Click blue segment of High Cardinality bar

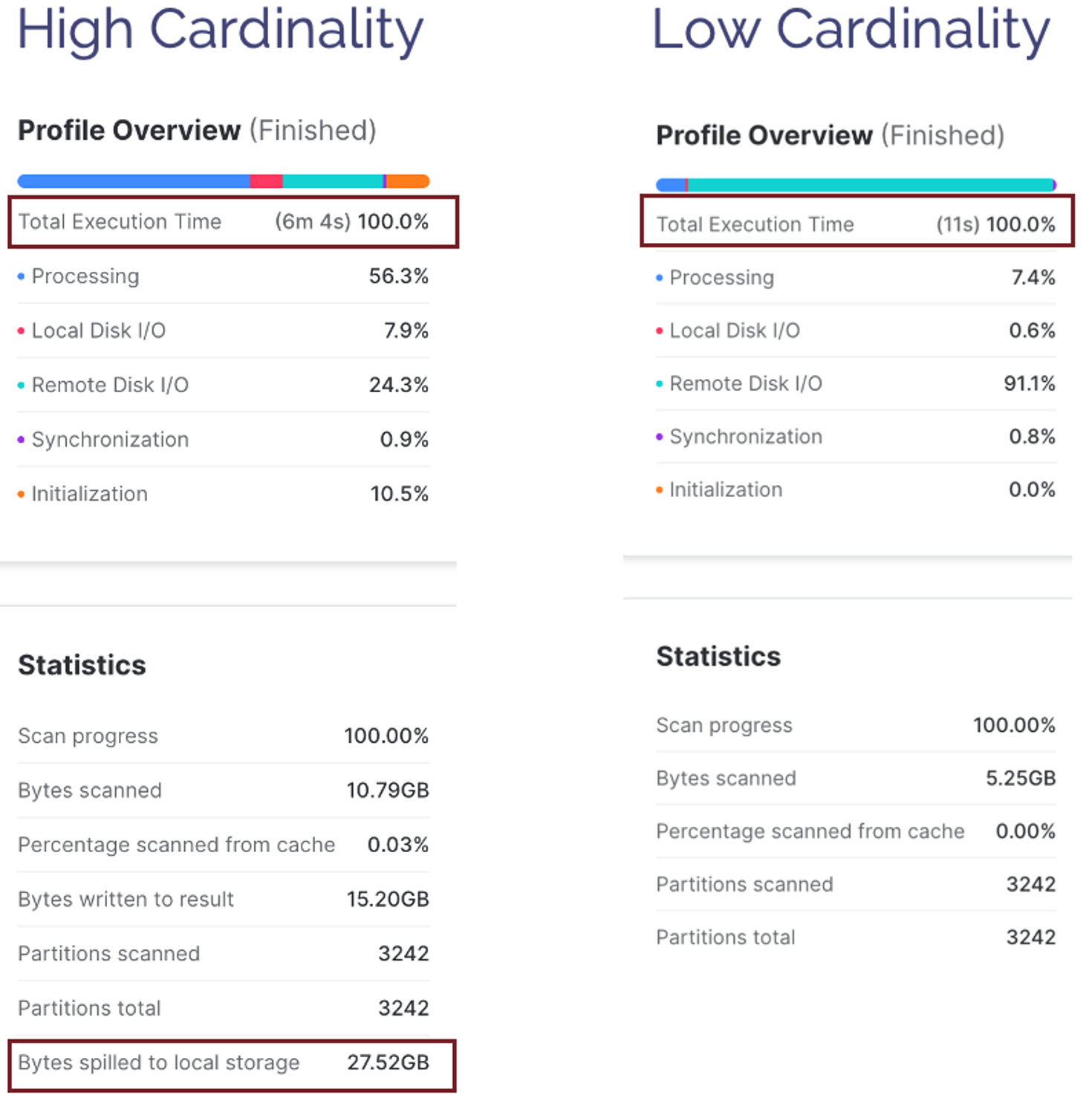(x=134, y=181)
